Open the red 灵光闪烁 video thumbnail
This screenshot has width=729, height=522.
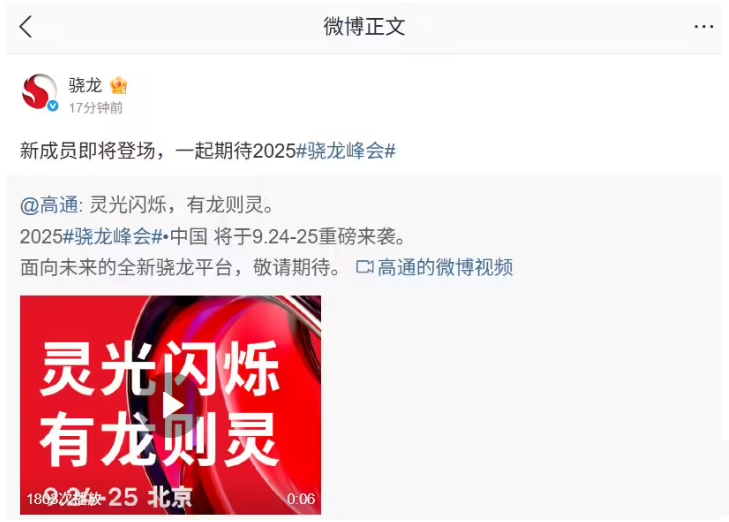[170, 405]
